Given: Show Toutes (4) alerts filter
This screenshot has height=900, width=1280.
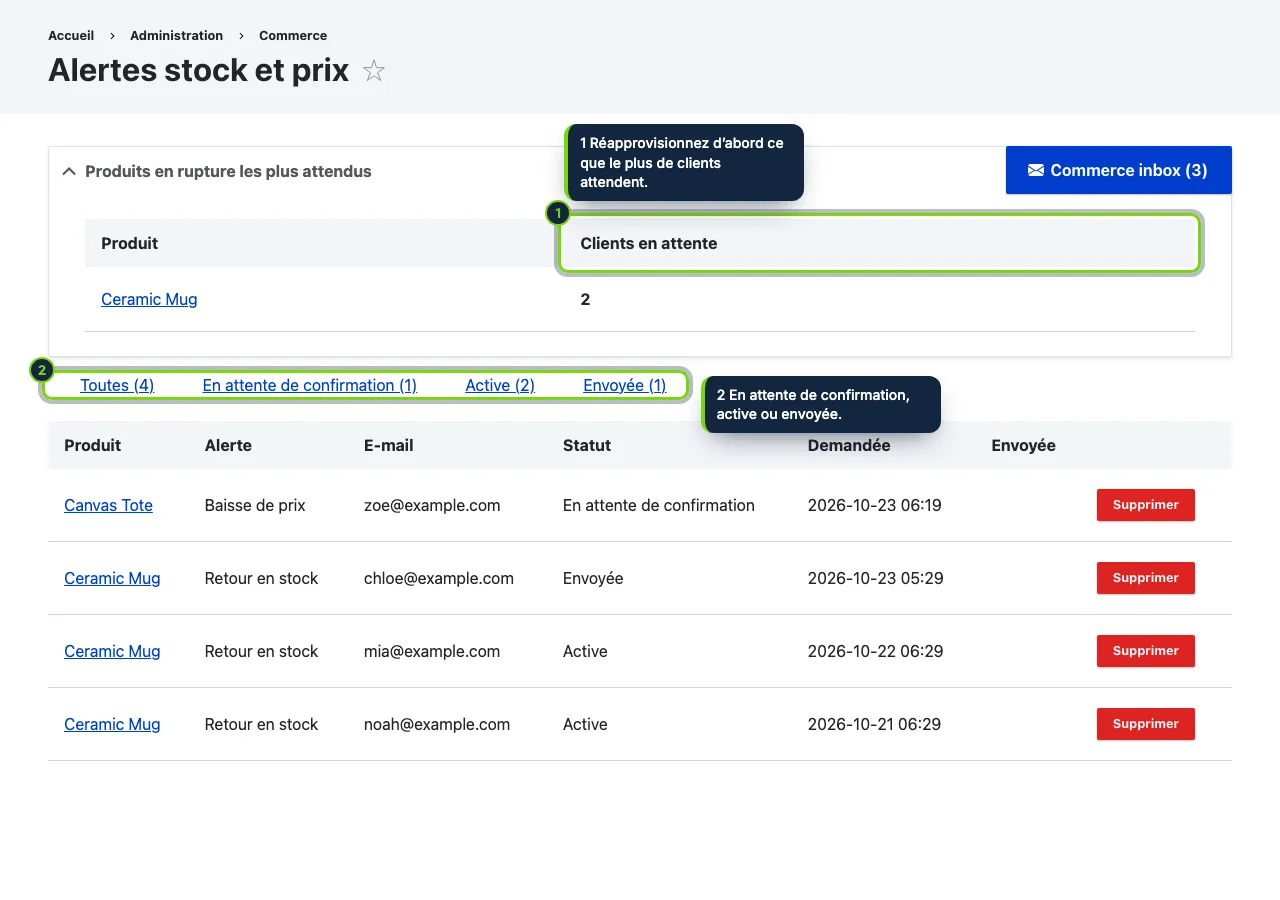Looking at the screenshot, I should click(117, 385).
